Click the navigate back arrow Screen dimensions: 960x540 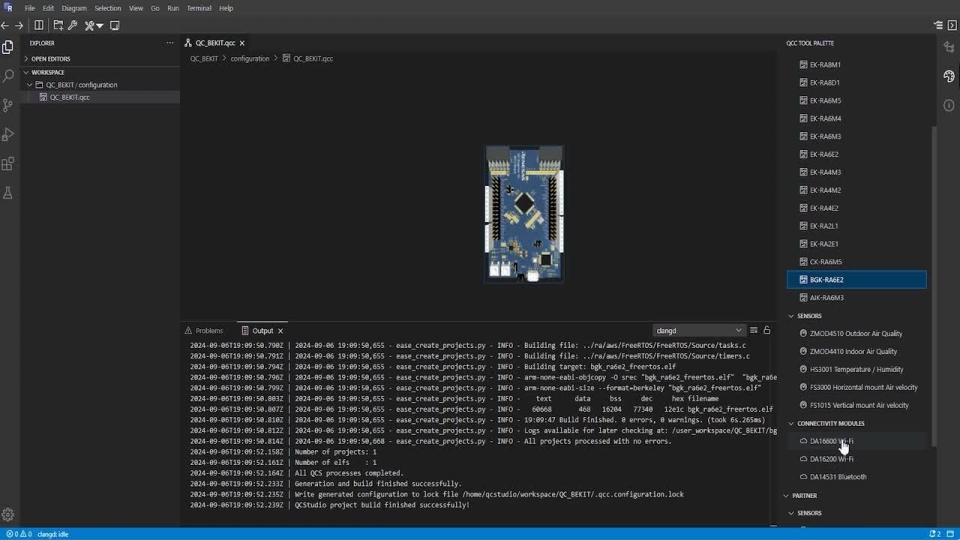[x=6, y=25]
